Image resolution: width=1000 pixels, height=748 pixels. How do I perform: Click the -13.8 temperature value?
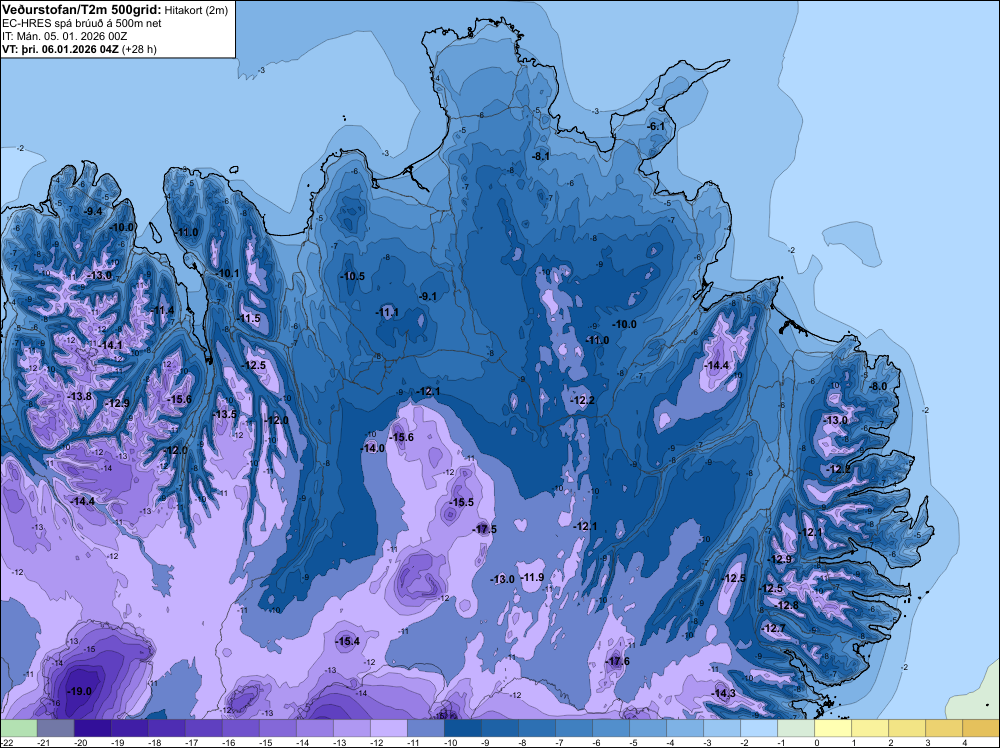80,397
